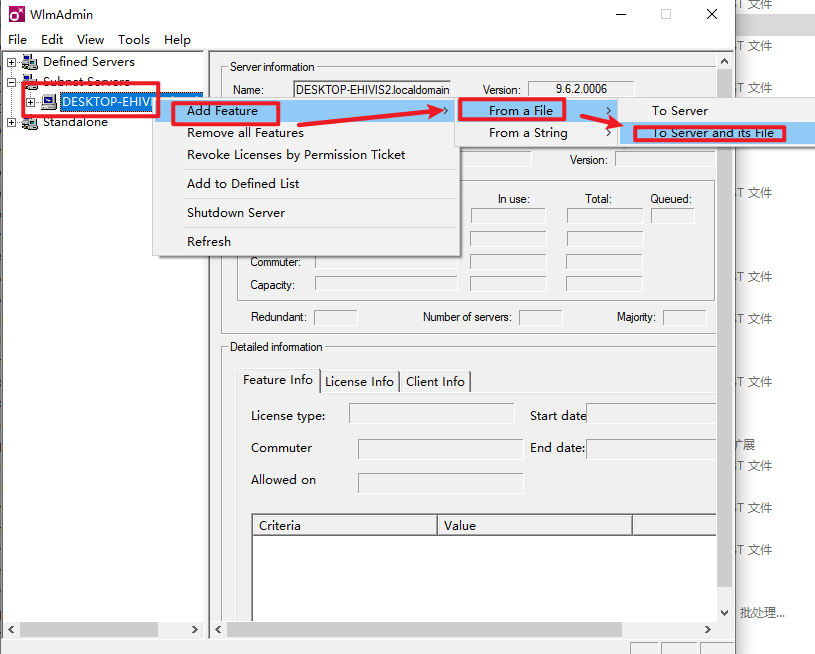Click the WlmAdmin app icon in title bar
Image resolution: width=815 pixels, height=654 pixels.
coord(17,14)
